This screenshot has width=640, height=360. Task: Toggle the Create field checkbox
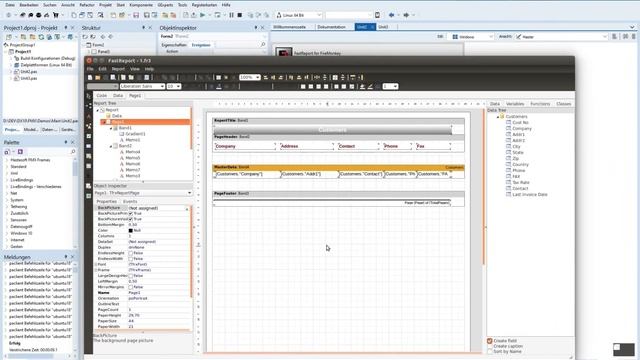489,340
